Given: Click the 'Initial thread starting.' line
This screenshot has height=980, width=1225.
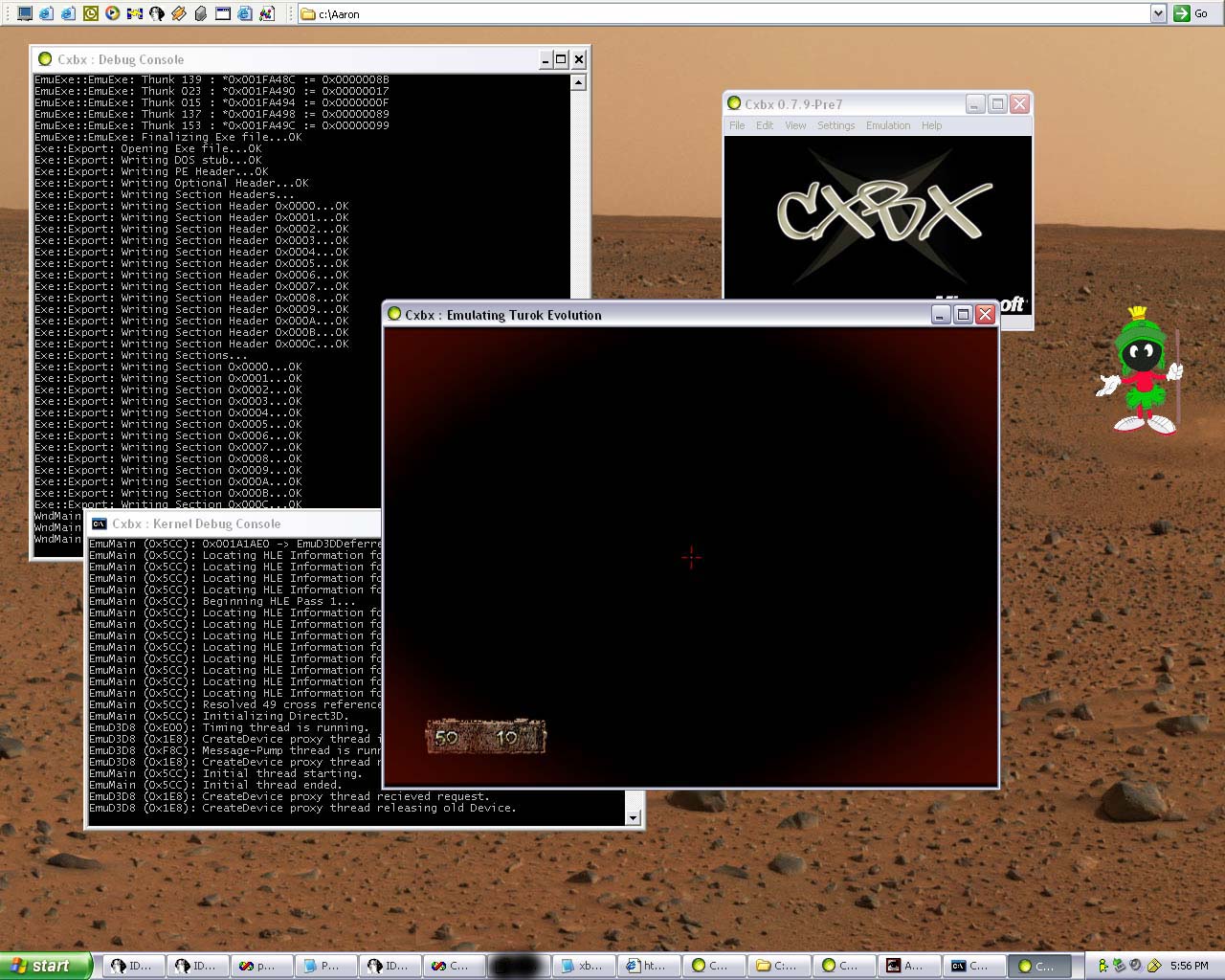Looking at the screenshot, I should (x=226, y=773).
